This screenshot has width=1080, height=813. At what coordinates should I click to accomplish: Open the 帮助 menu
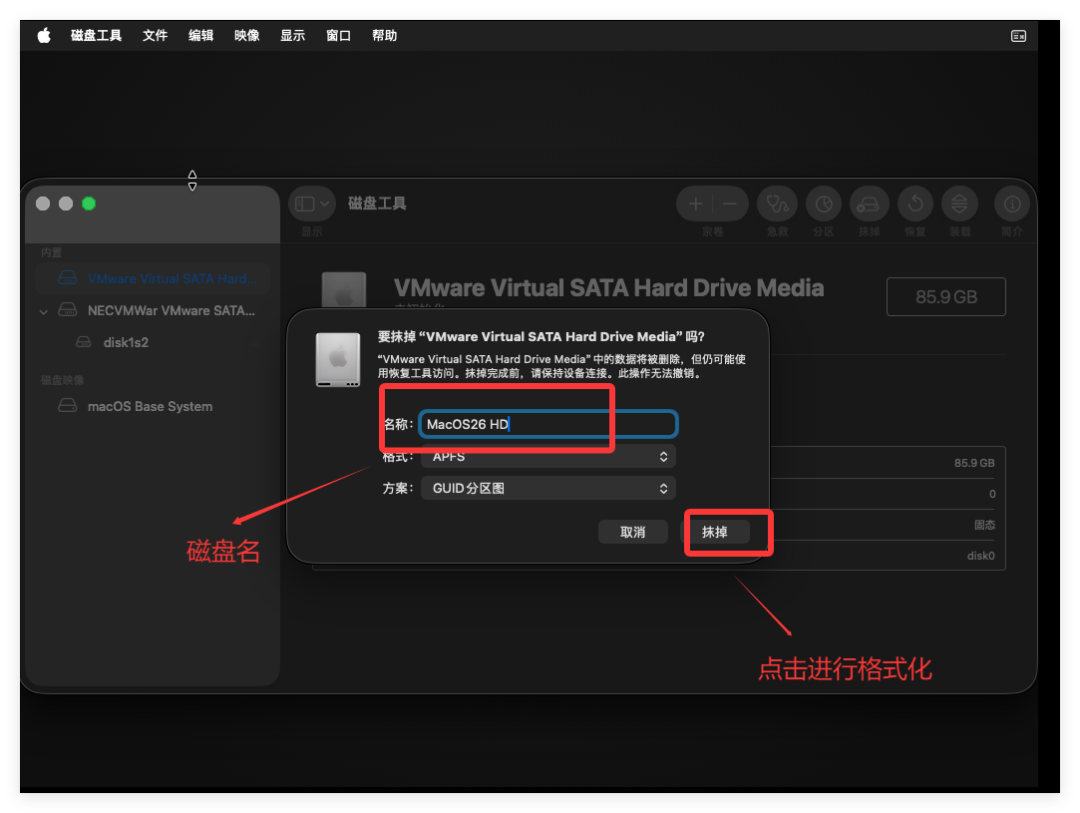[x=384, y=35]
